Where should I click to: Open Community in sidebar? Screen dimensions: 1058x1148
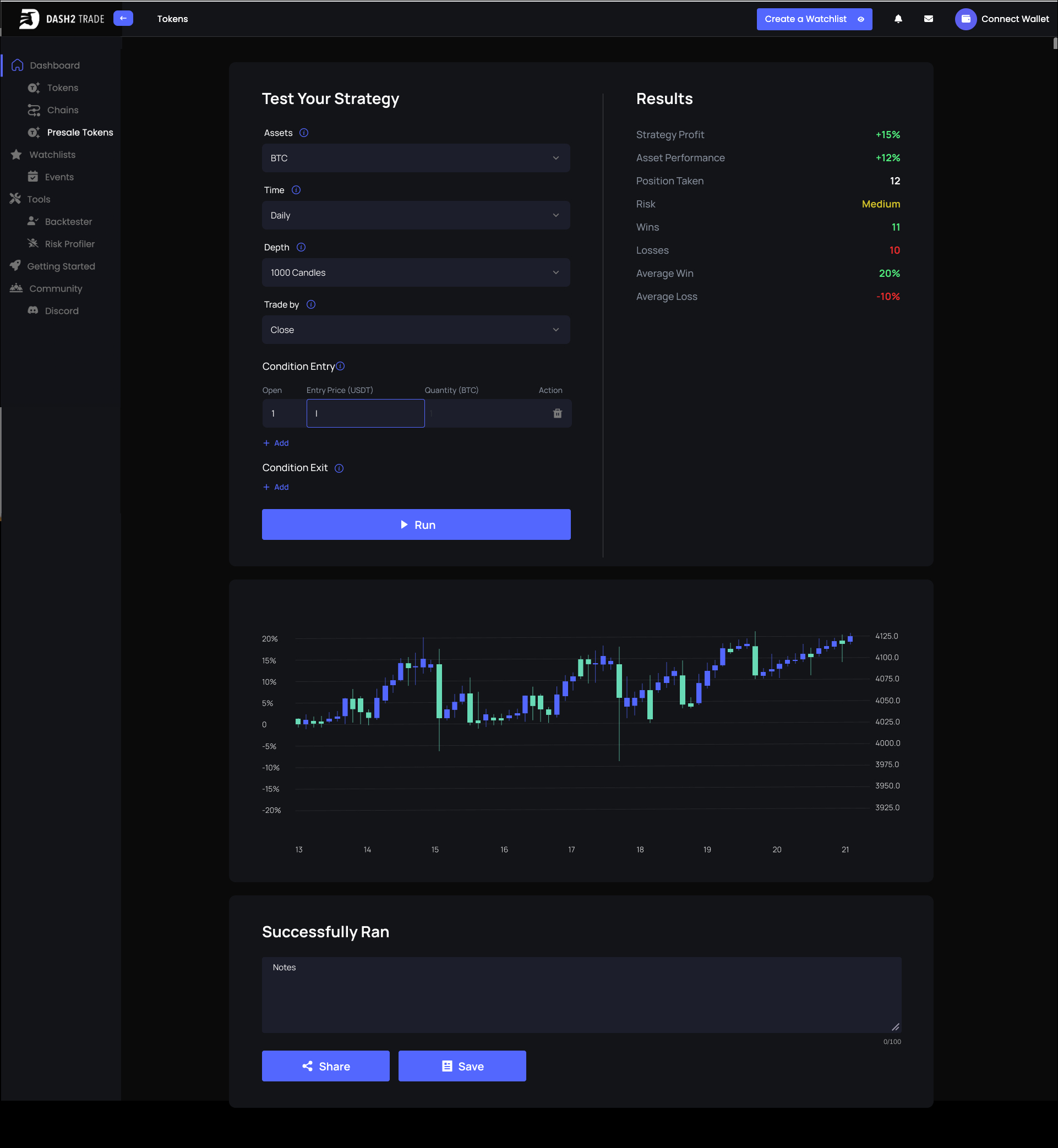coord(56,288)
